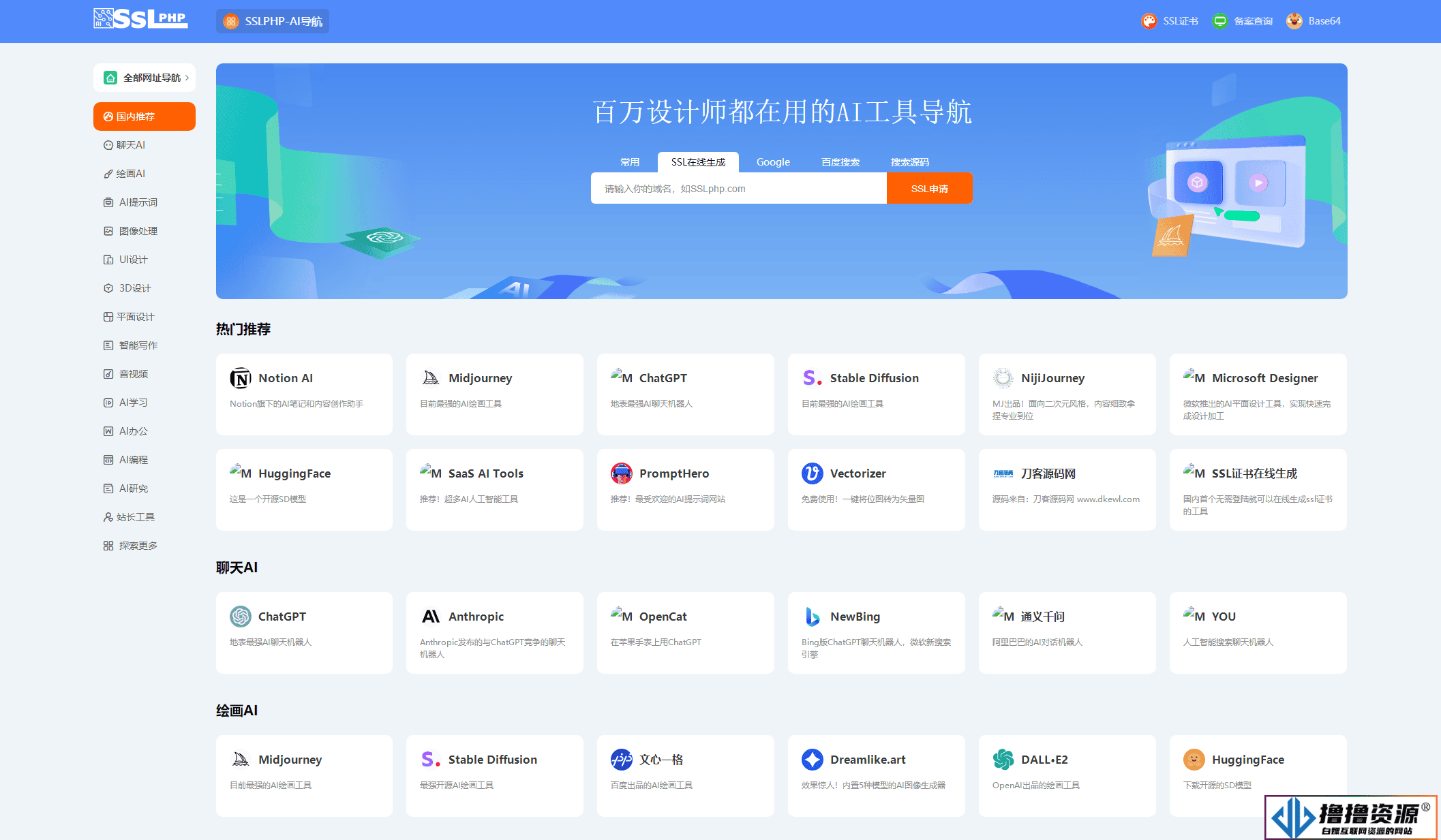Click the SSL申请 button
1441x840 pixels.
coord(930,189)
